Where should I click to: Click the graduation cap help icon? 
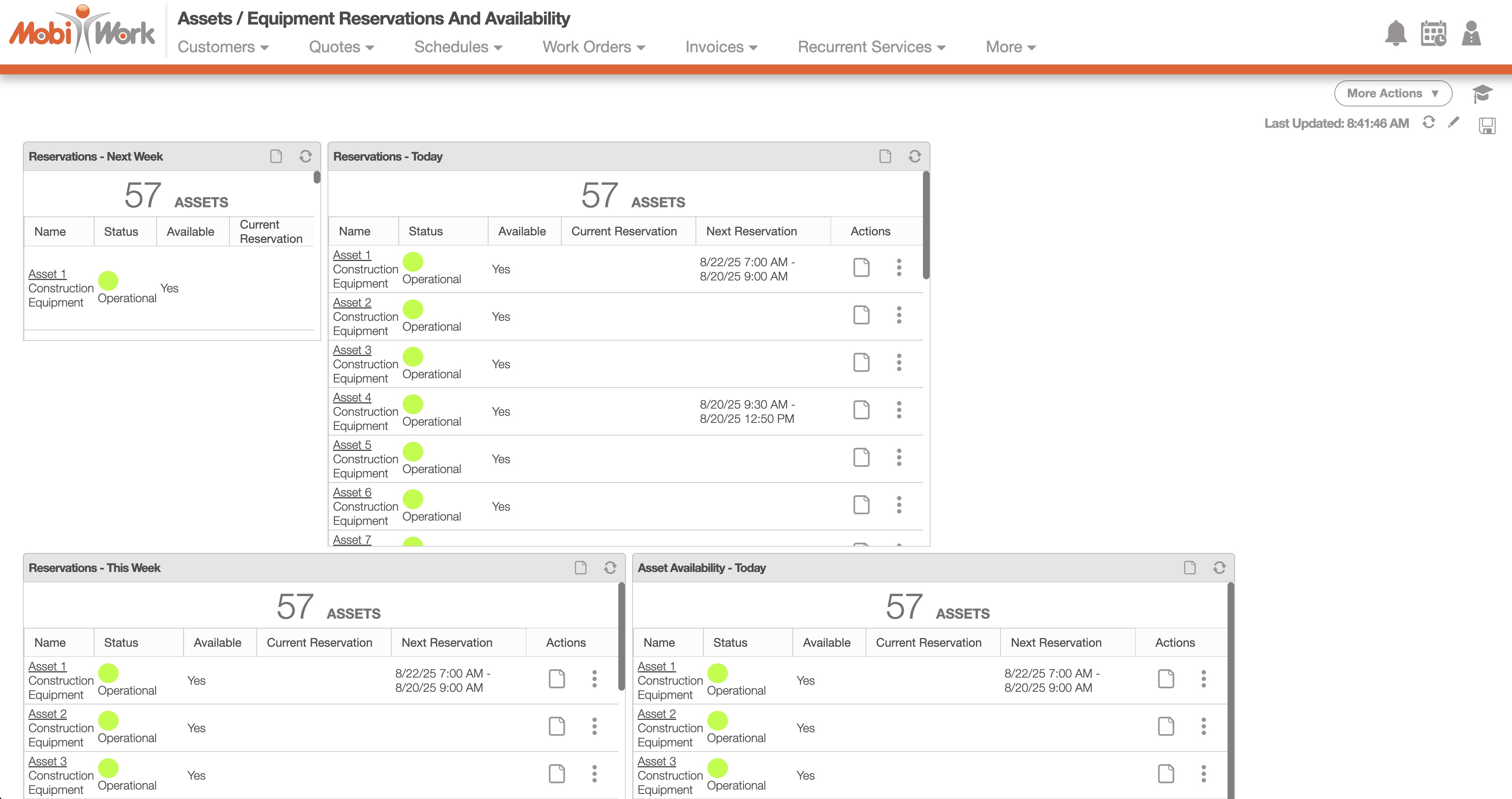[1482, 93]
